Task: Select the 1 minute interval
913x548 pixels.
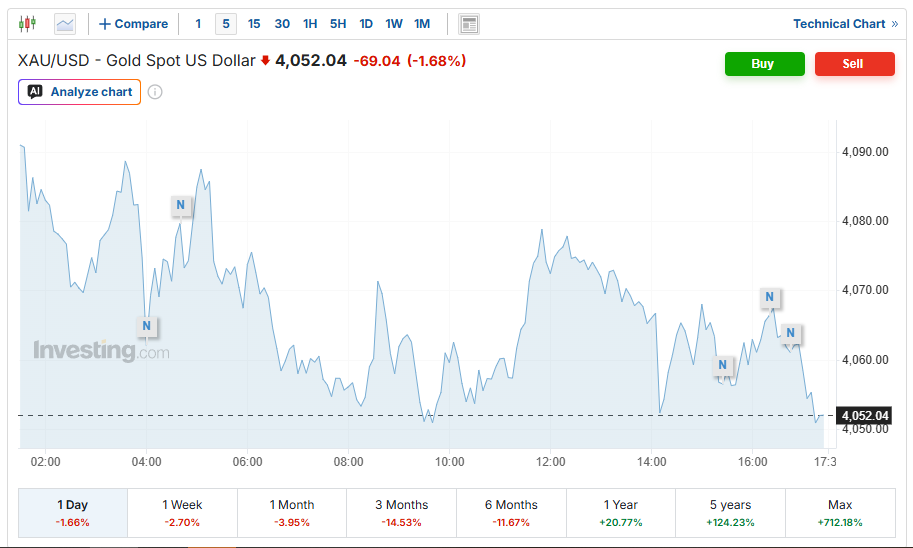Action: [x=198, y=24]
